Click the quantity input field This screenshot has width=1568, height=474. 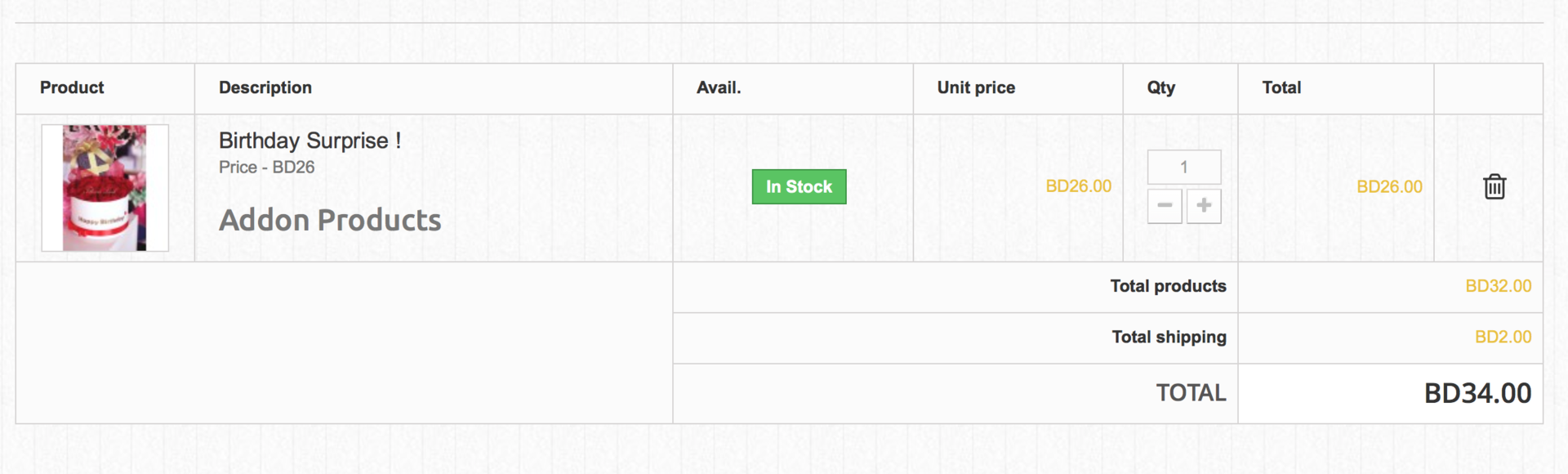tap(1184, 168)
